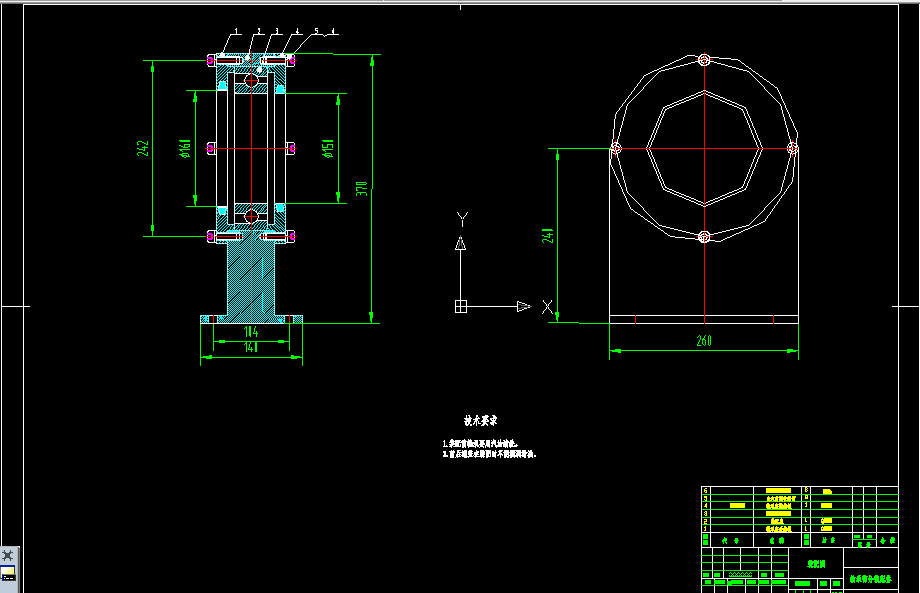The width and height of the screenshot is (920, 593).
Task: Select balloon number 1 leader label
Action: [x=236, y=31]
